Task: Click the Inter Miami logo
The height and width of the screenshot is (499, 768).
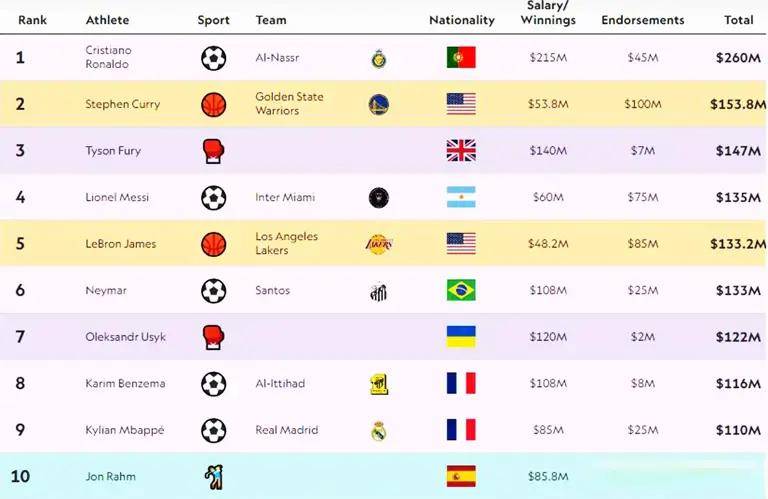Action: click(x=379, y=197)
